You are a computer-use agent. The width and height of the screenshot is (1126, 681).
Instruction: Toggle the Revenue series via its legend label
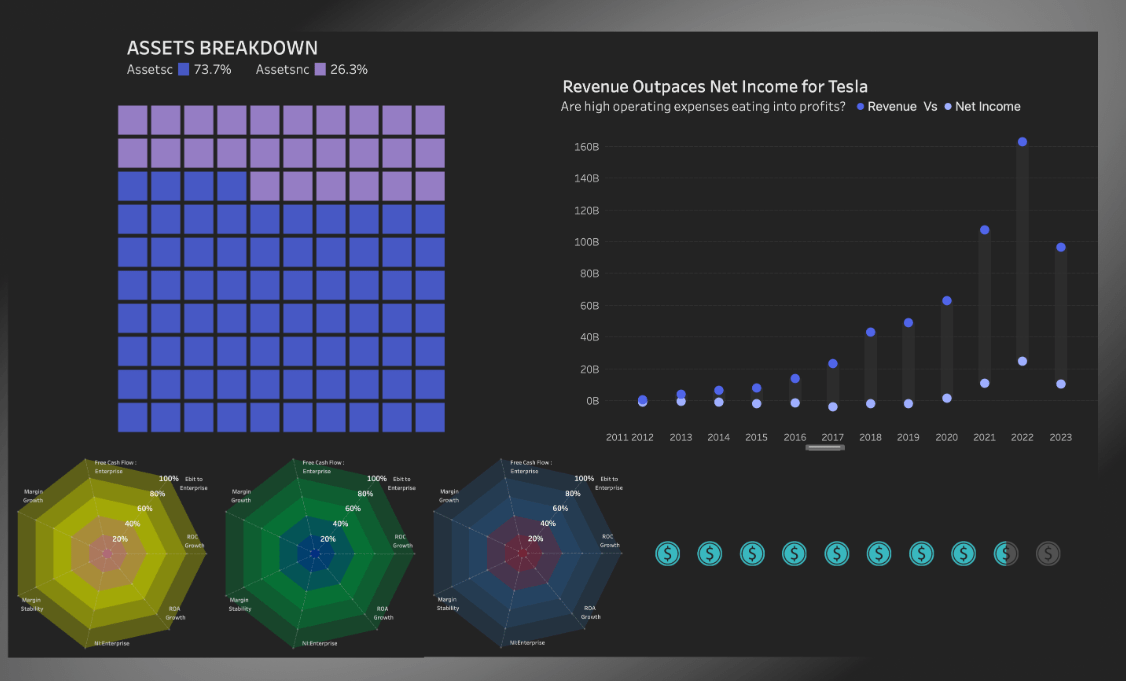[x=890, y=106]
